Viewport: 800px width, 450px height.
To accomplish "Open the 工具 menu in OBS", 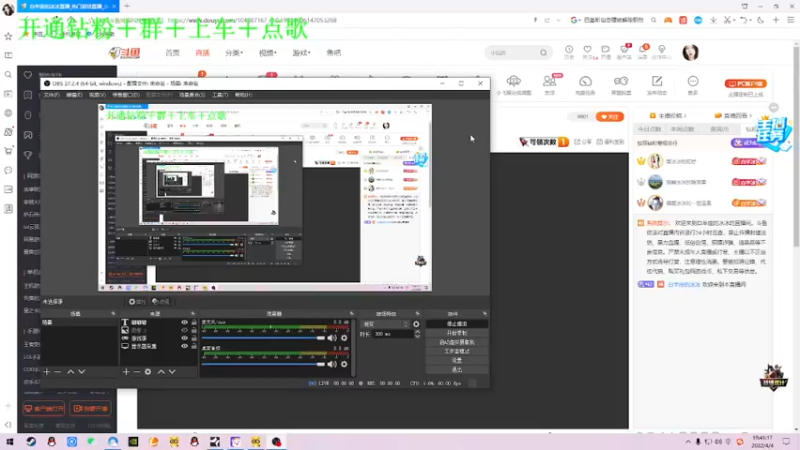I will 220,95.
